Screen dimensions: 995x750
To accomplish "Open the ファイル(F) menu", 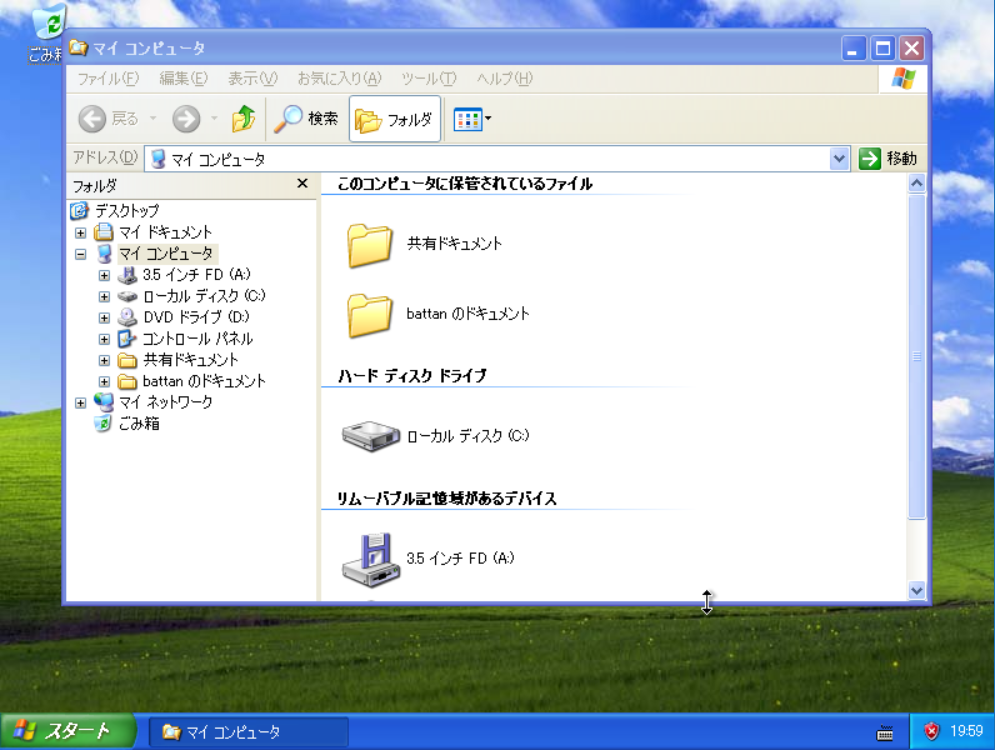I will (x=108, y=79).
